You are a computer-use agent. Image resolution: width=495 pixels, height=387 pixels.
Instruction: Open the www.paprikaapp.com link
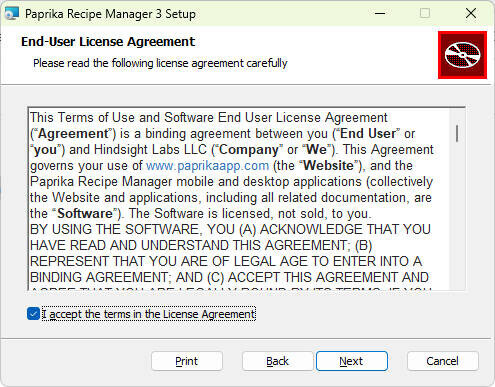(x=207, y=166)
